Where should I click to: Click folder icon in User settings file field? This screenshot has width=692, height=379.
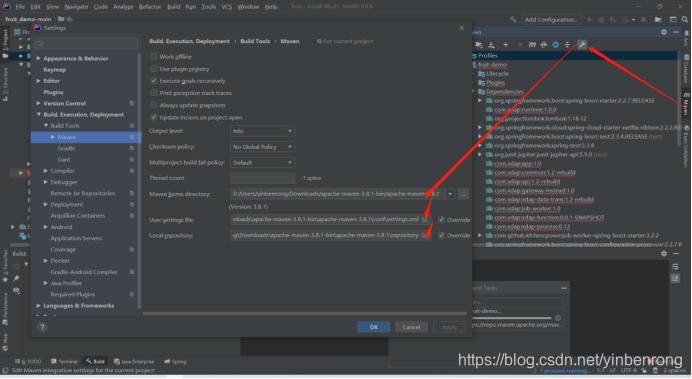[x=425, y=219]
